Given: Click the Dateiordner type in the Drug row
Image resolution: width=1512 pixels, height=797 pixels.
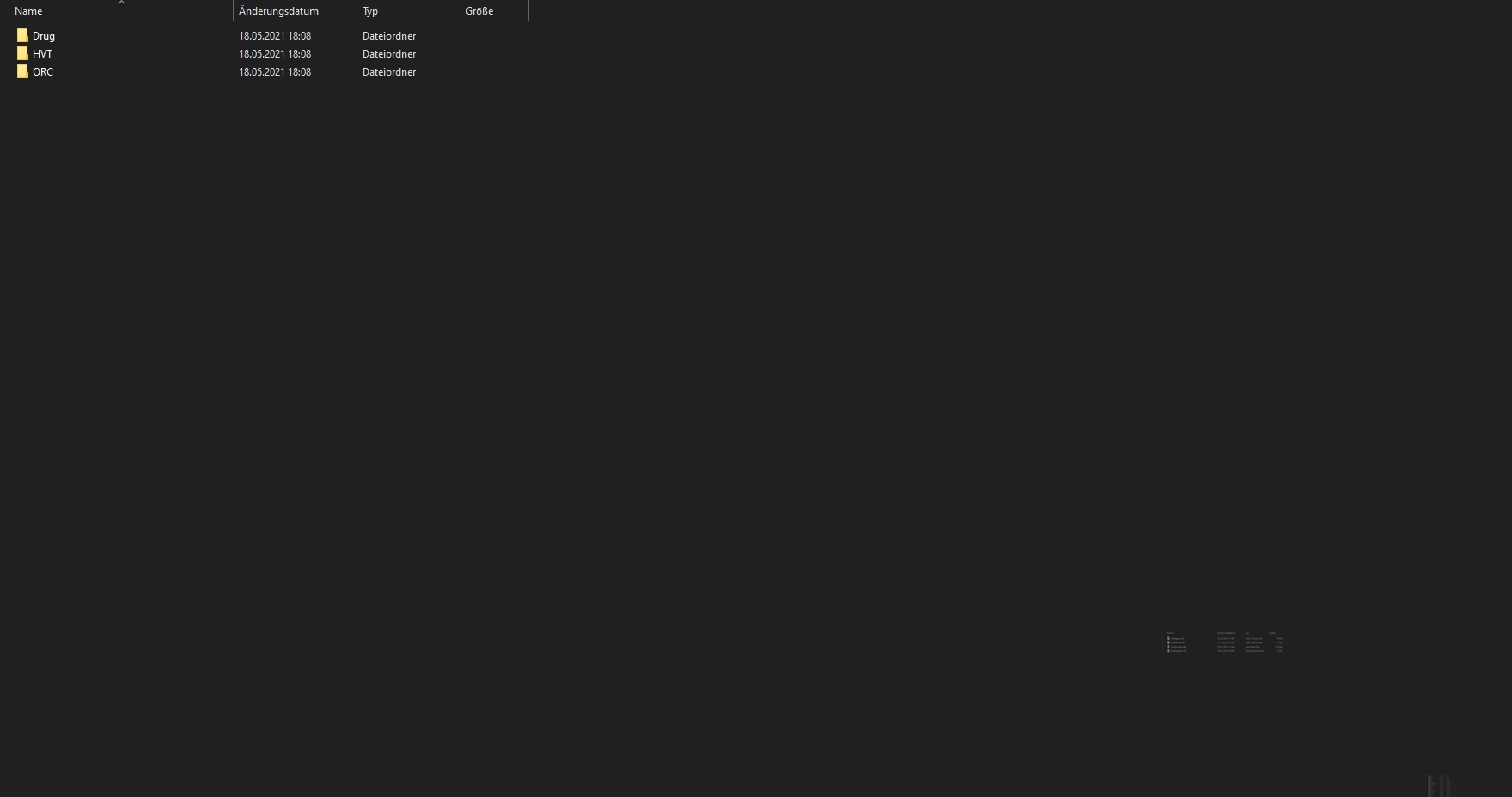Looking at the screenshot, I should click(389, 36).
